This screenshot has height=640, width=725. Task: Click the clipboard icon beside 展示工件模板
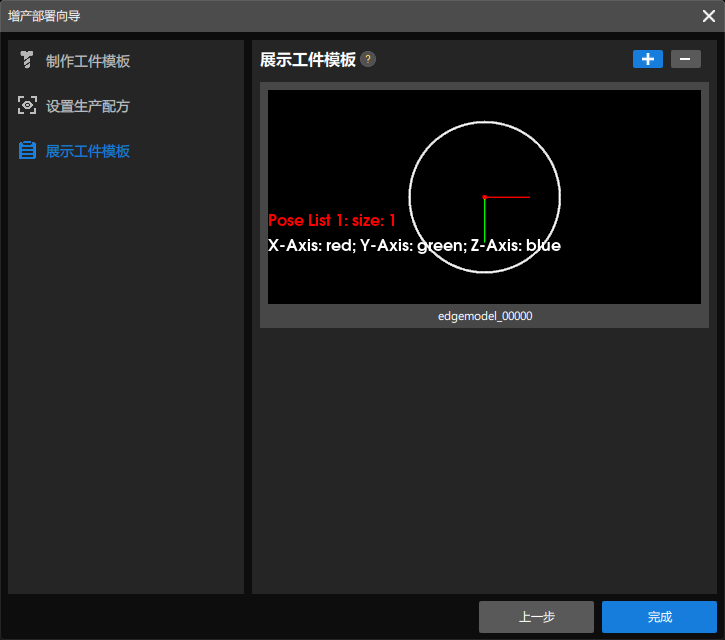[27, 150]
